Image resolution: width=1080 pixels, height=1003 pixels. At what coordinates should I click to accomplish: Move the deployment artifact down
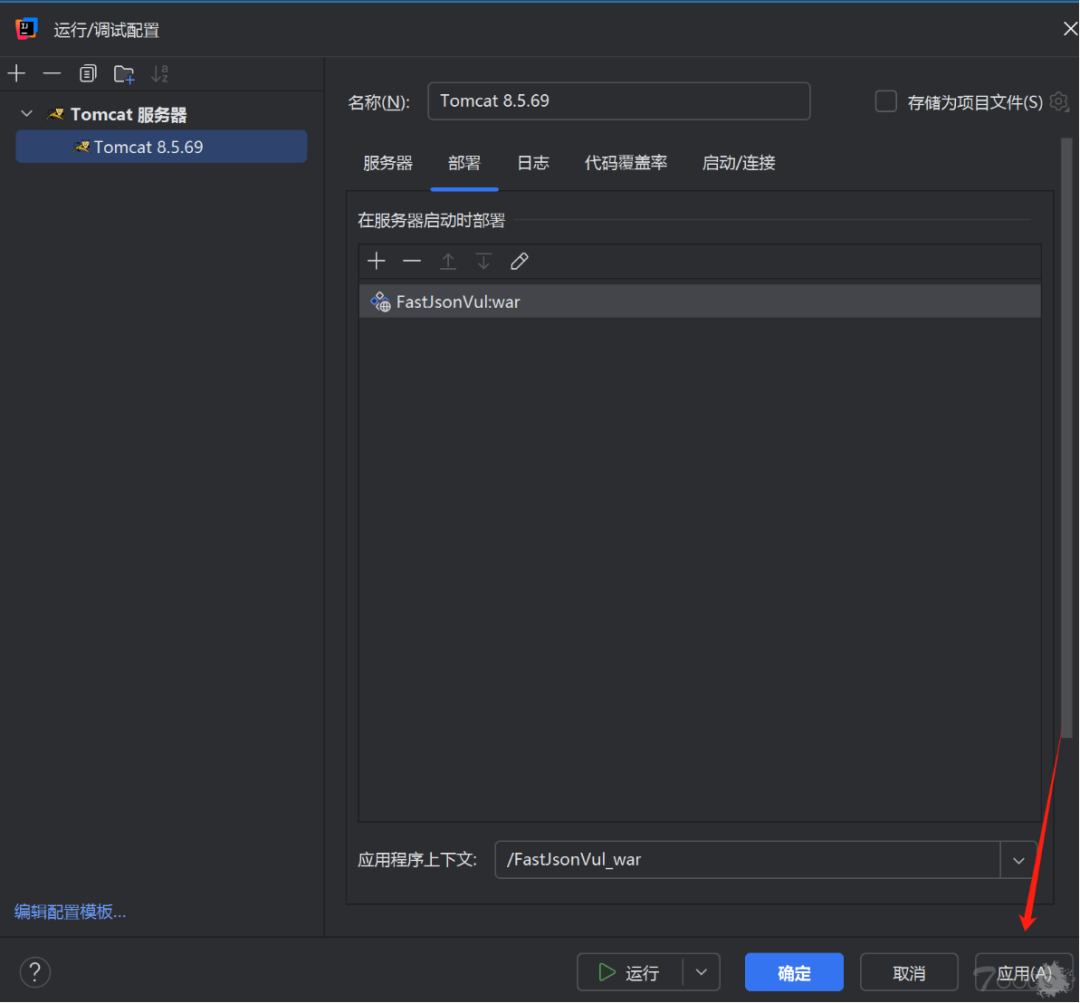pos(484,261)
